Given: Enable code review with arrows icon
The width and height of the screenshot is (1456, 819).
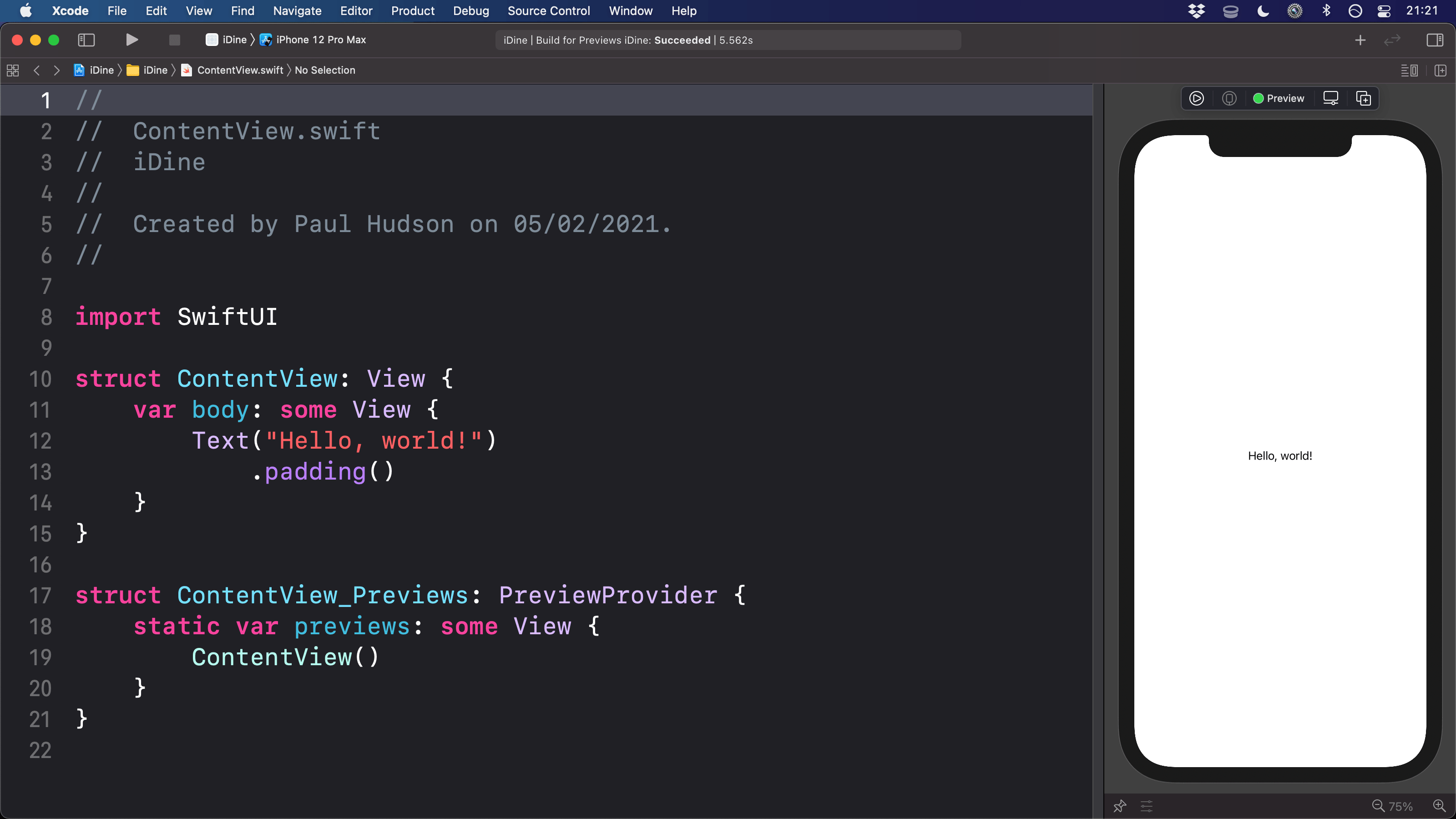Looking at the screenshot, I should tap(1392, 40).
